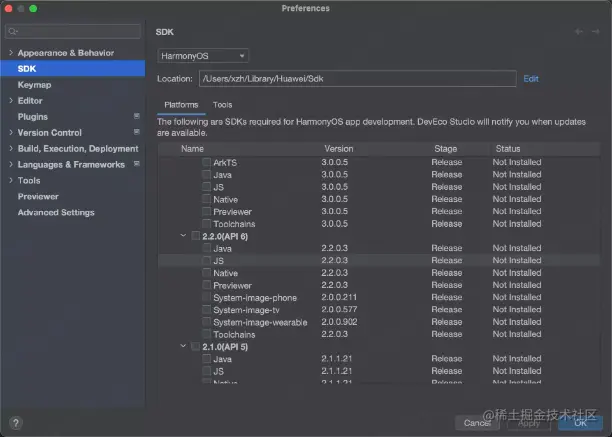Image resolution: width=612 pixels, height=437 pixels.
Task: Select the version 2.0.0.902 cell
Action: pyautogui.click(x=339, y=322)
